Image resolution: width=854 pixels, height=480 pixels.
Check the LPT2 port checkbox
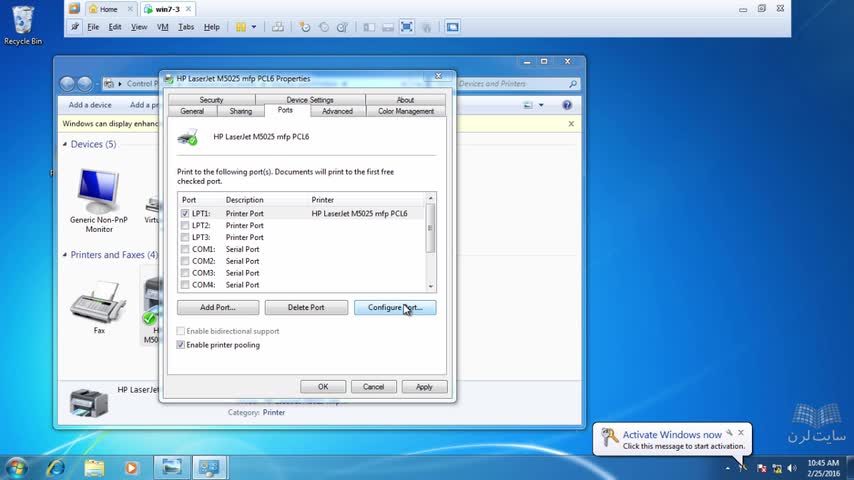coord(185,226)
